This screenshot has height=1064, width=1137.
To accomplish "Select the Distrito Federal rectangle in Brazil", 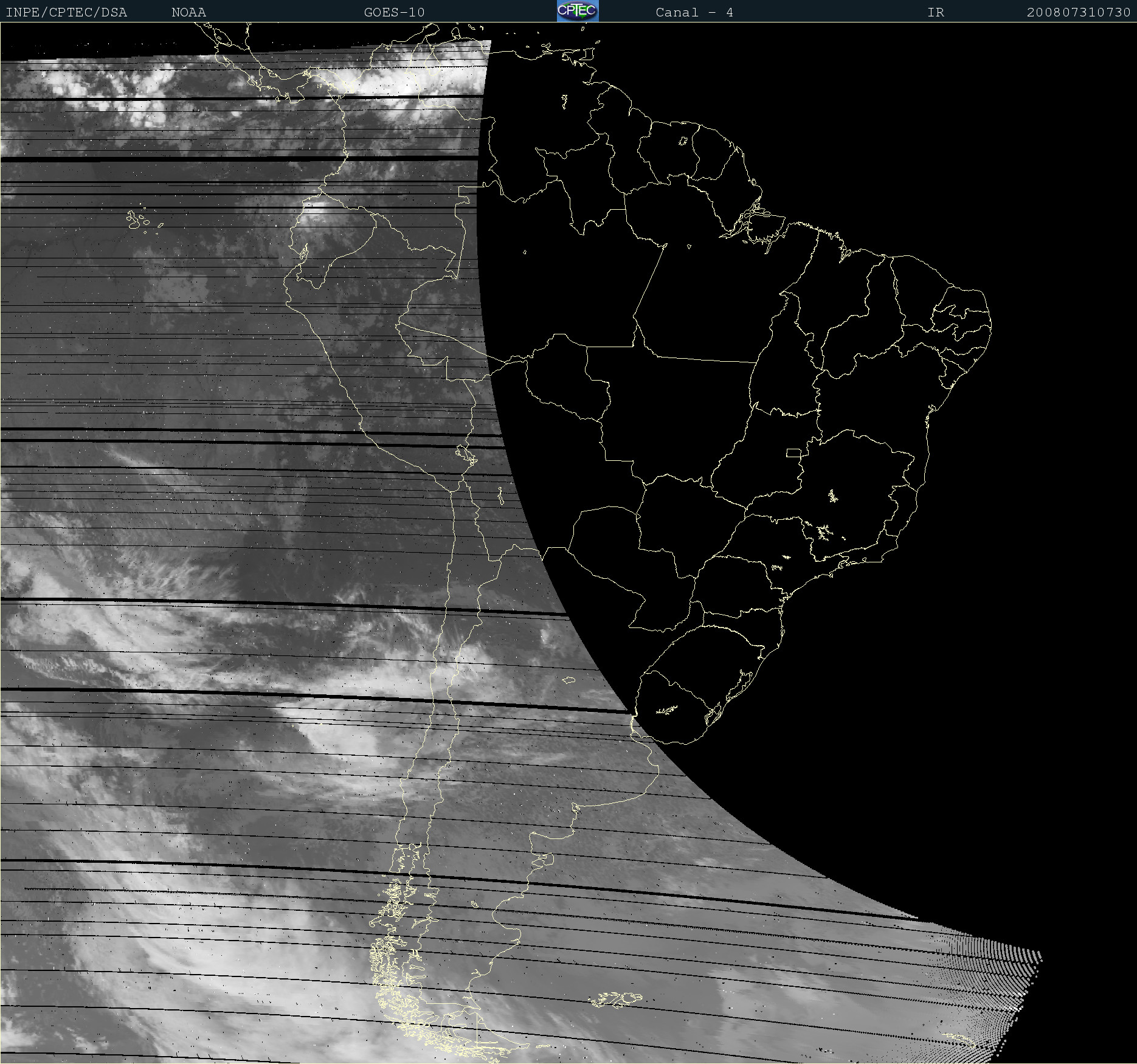I will pos(793,452).
